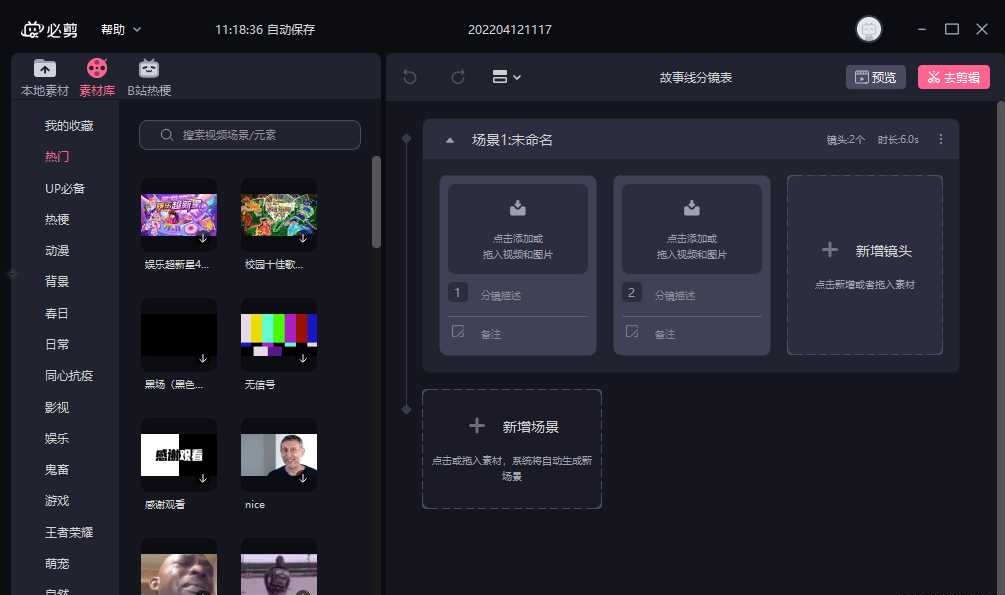Open 娱乐超新星 material thumbnail
The height and width of the screenshot is (595, 1005).
[x=179, y=215]
